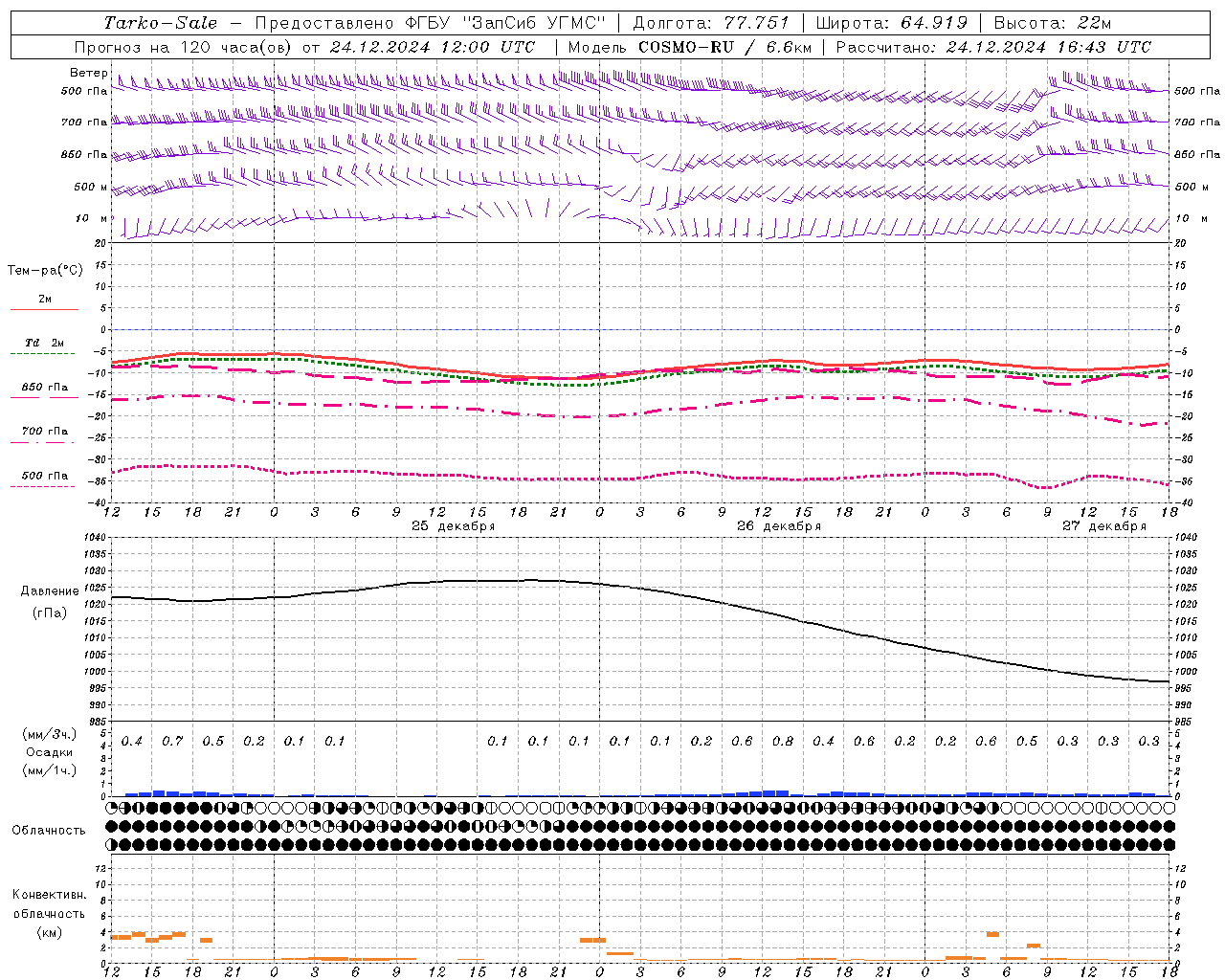Click the (мм/3ч.) precipitation unit label
The width and height of the screenshot is (1225, 980).
coord(50,734)
